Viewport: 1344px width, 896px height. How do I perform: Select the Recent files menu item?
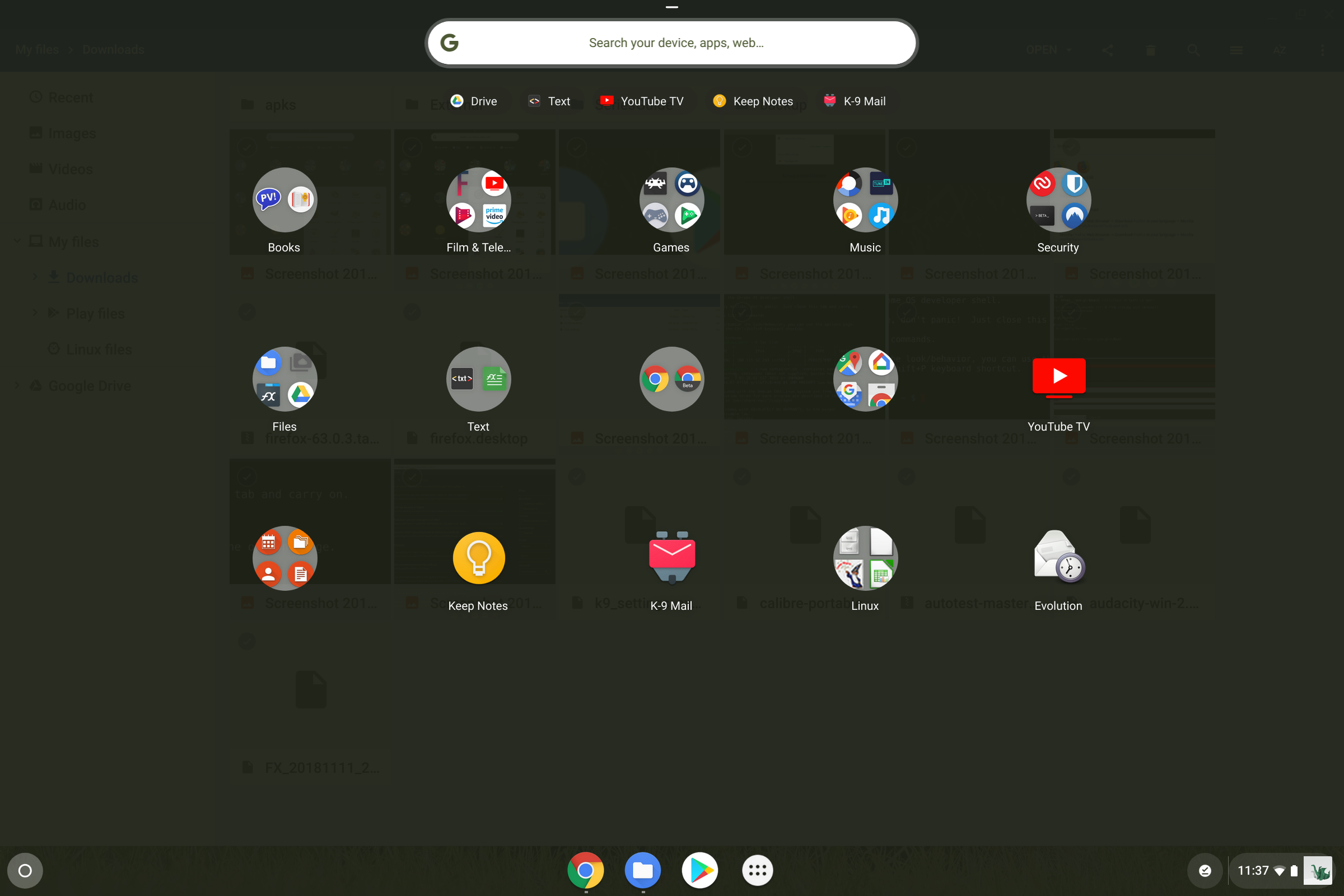pyautogui.click(x=70, y=96)
